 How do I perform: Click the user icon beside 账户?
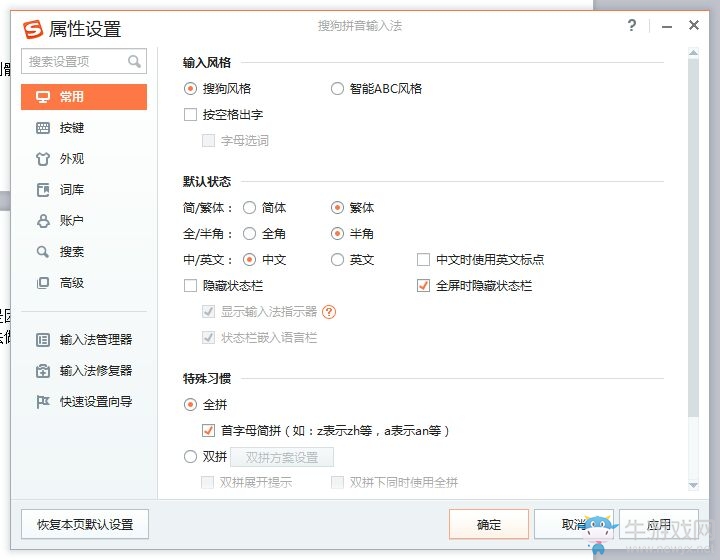43,221
